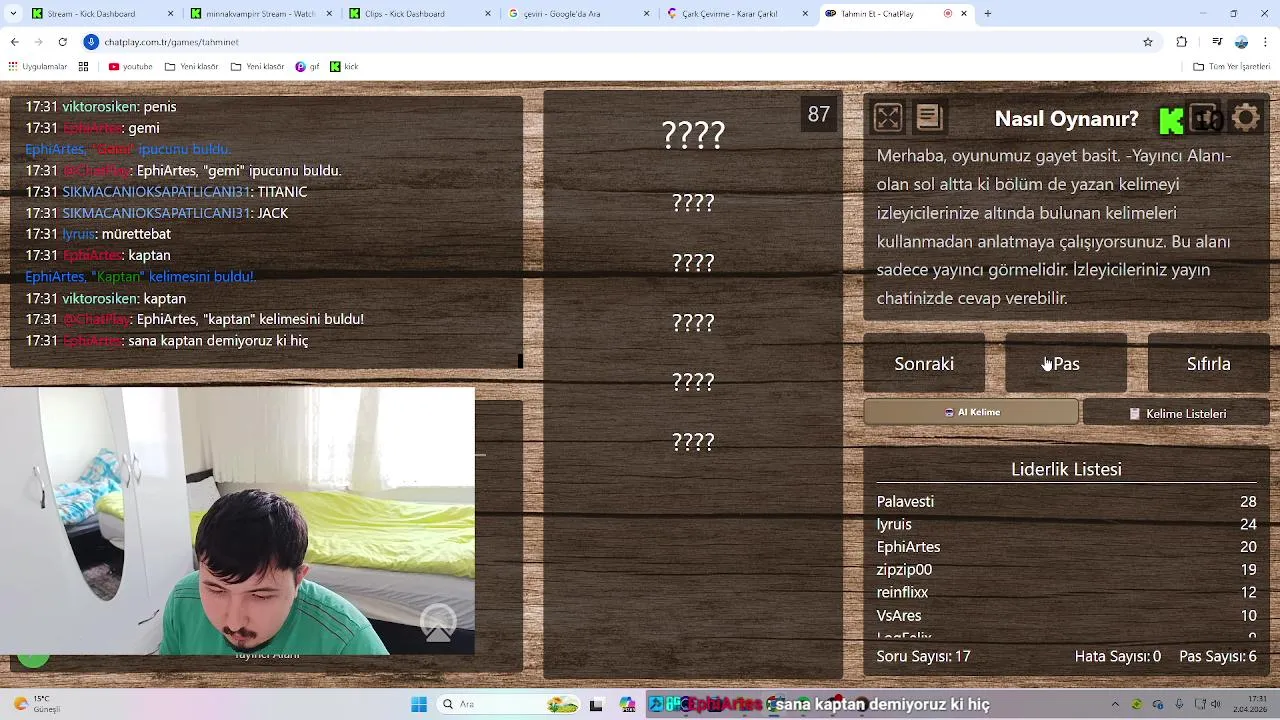Go forward using browser forward arrow

click(x=38, y=42)
